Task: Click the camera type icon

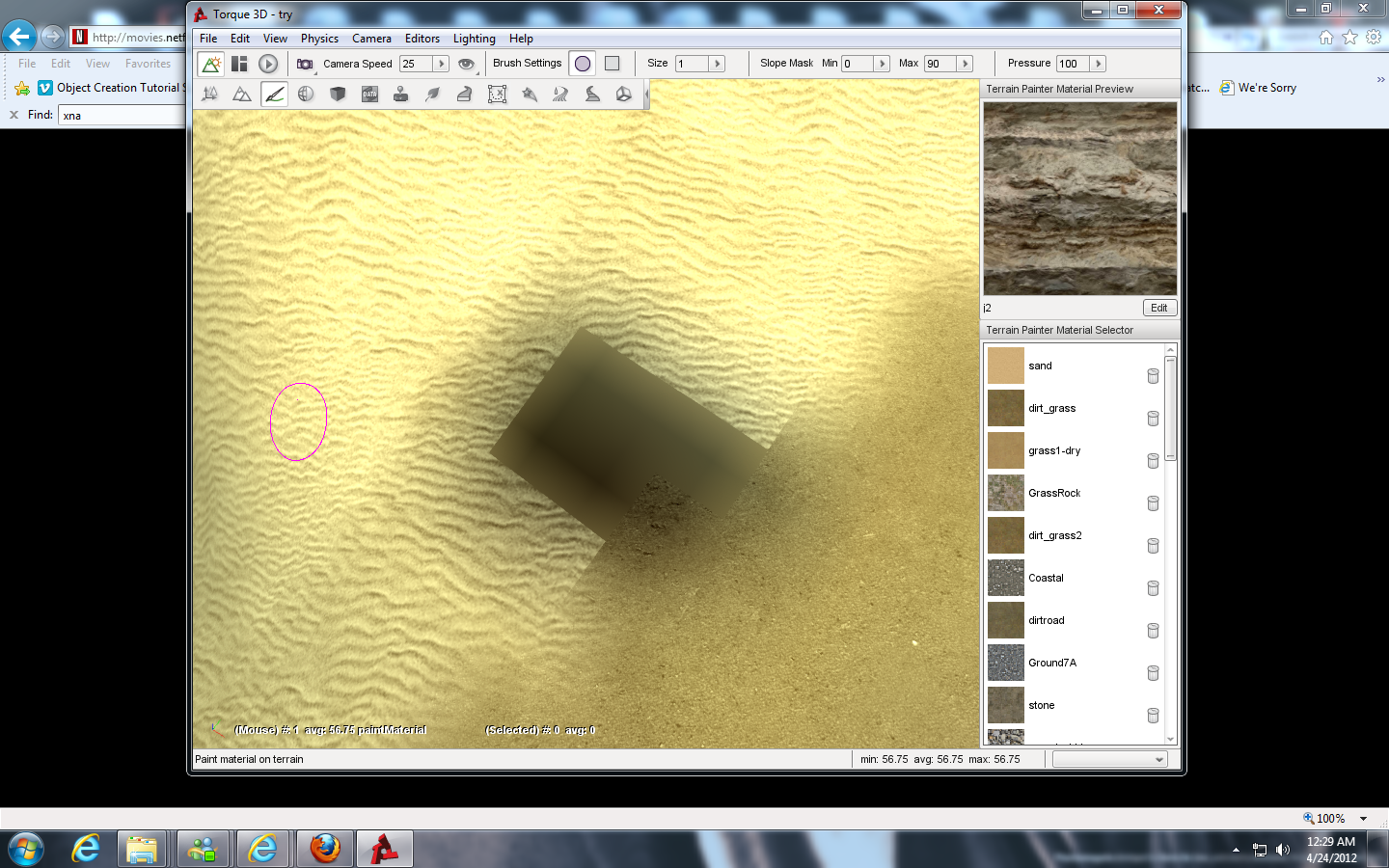Action: click(305, 64)
